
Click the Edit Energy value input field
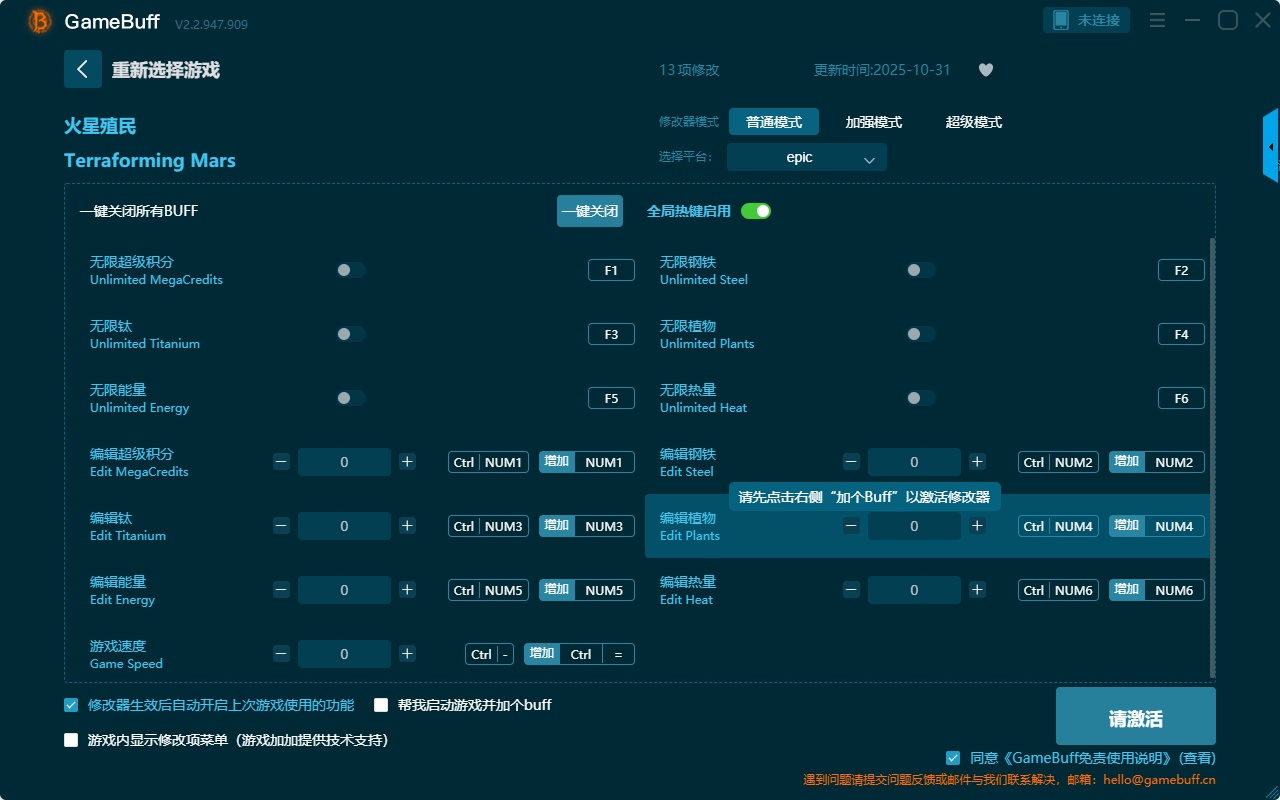click(x=344, y=590)
